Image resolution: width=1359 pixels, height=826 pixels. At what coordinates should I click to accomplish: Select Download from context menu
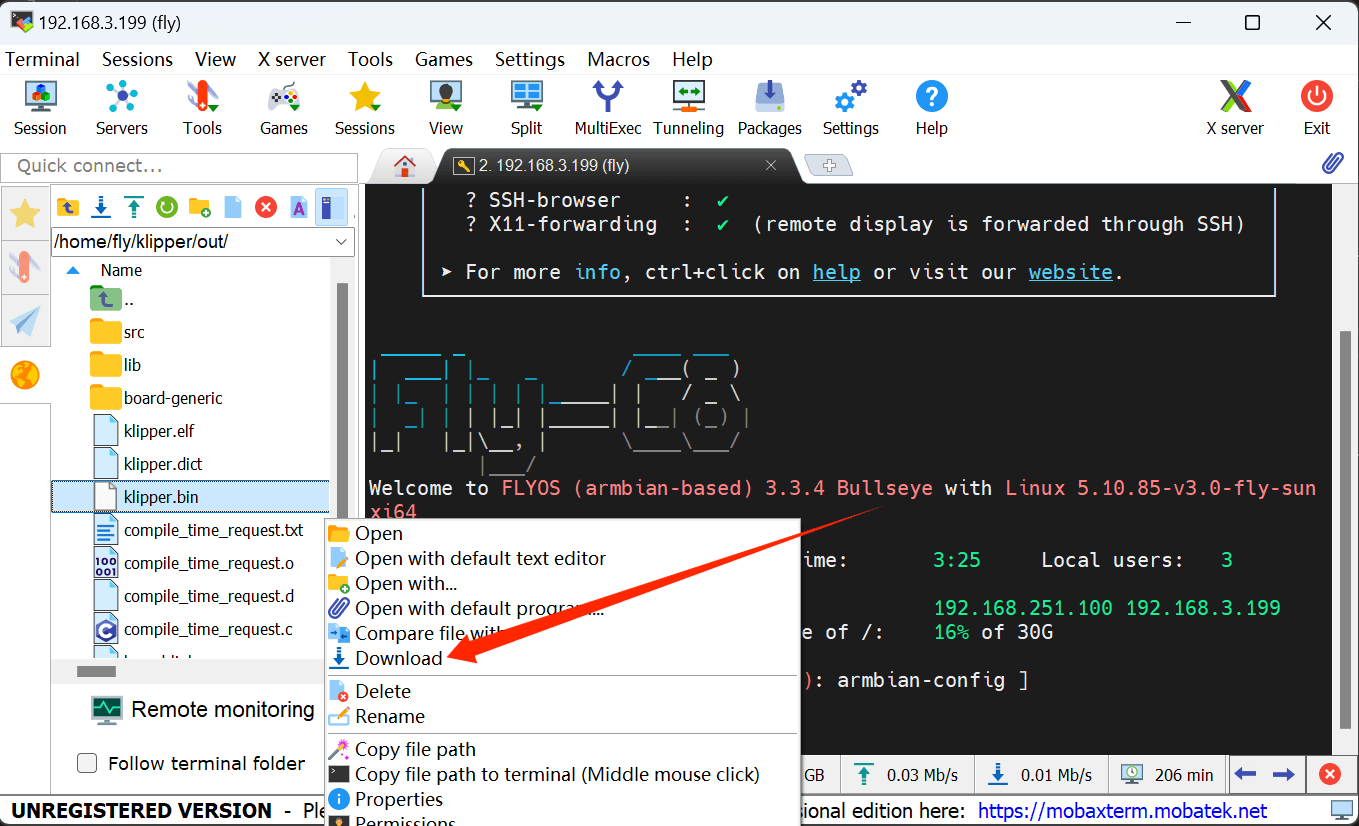point(398,658)
